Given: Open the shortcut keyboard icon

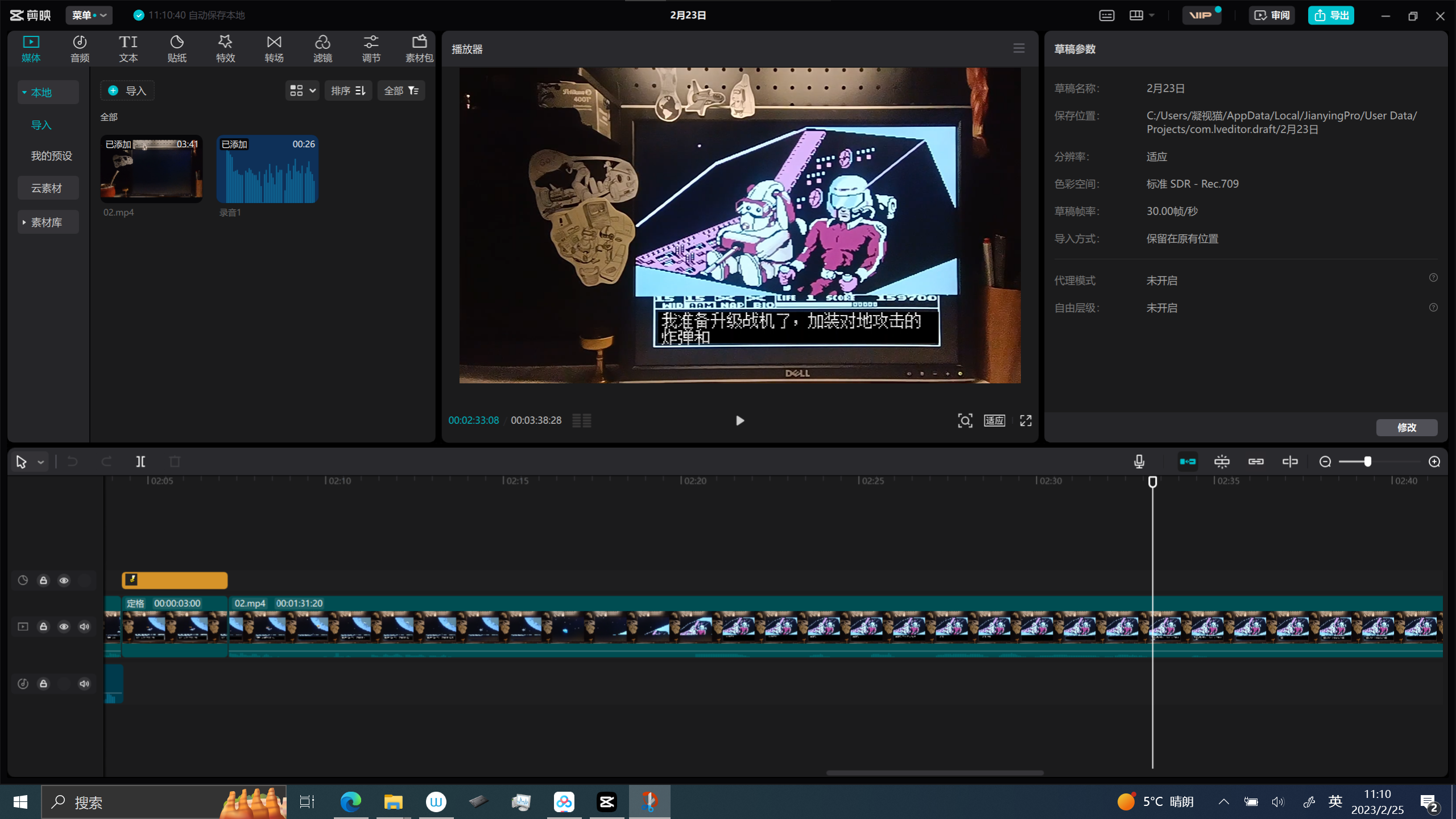Looking at the screenshot, I should tap(1107, 15).
